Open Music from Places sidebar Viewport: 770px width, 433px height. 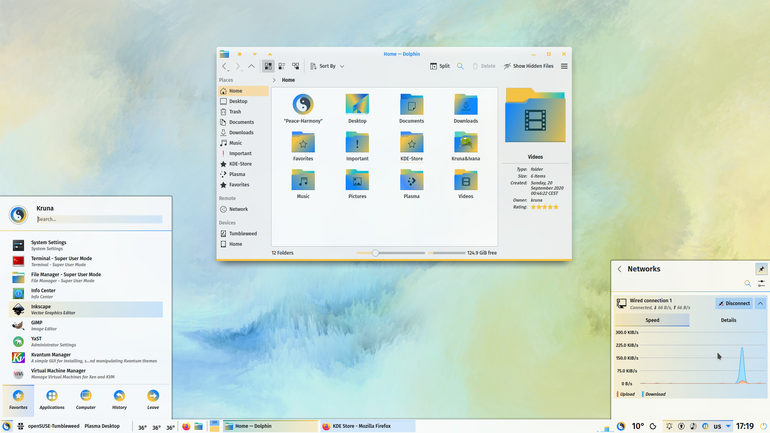point(244,143)
